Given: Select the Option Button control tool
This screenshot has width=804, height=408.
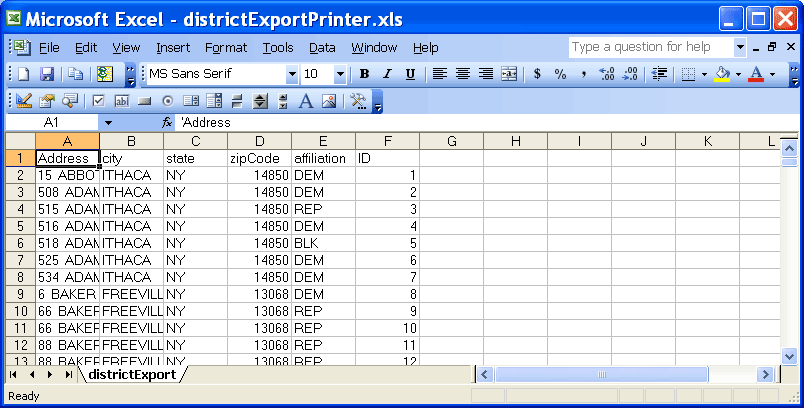Looking at the screenshot, I should tap(167, 100).
